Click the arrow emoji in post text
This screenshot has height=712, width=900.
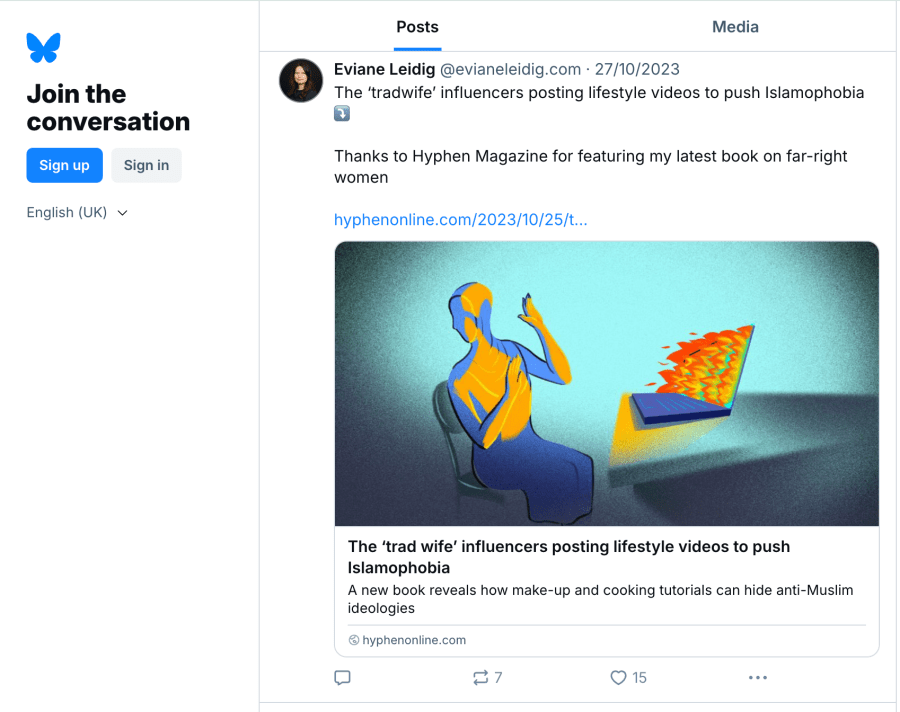342,115
